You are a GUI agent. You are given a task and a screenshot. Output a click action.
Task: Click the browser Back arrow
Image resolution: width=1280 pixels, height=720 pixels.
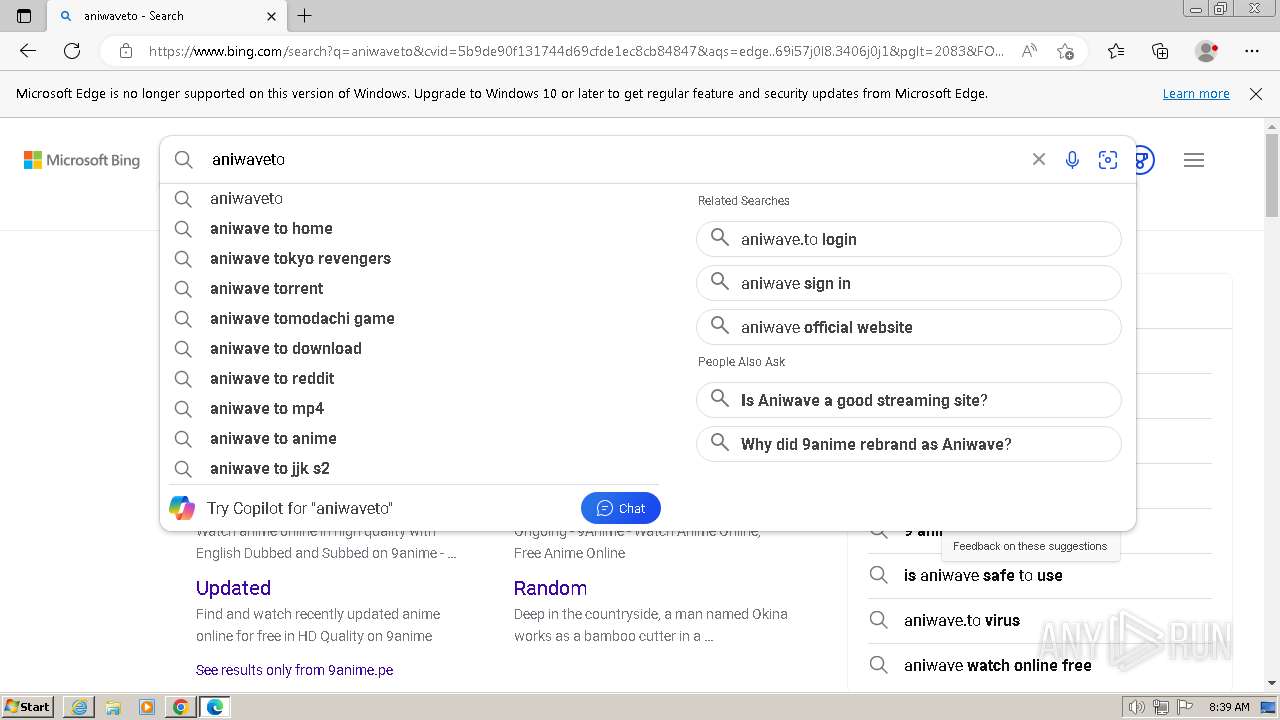28,51
